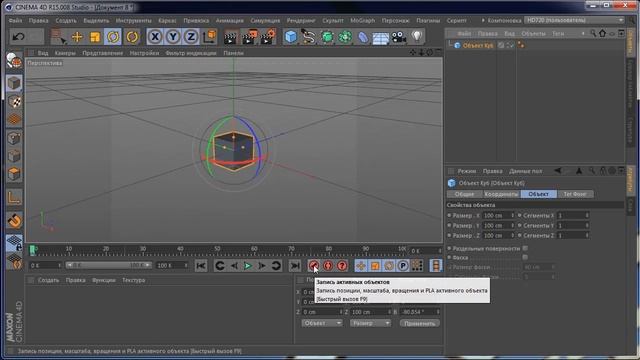Open the Рендеринг menu
Image resolution: width=640 pixels, height=360 pixels.
click(x=301, y=20)
